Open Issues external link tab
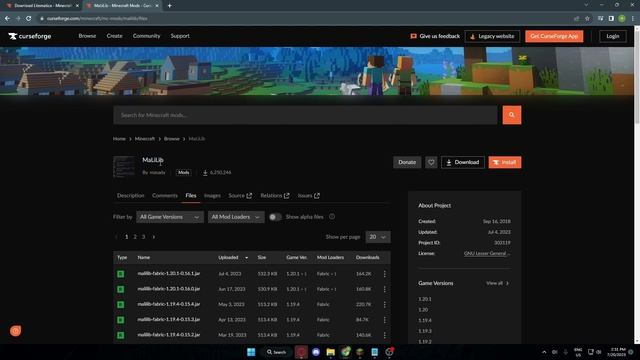Image resolution: width=640 pixels, height=360 pixels. [309, 196]
